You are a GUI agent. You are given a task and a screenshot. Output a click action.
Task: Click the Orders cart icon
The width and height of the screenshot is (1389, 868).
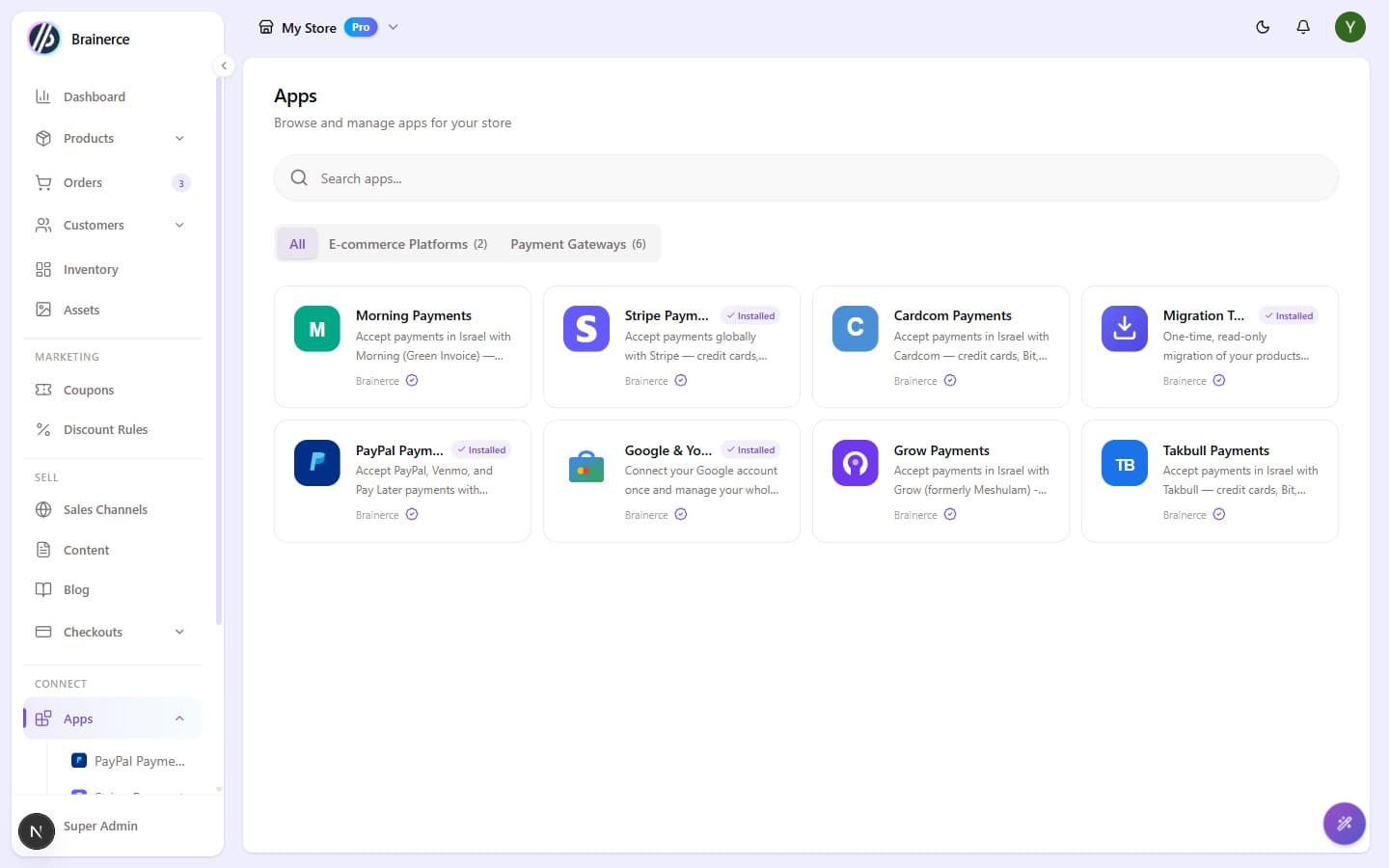(x=43, y=182)
